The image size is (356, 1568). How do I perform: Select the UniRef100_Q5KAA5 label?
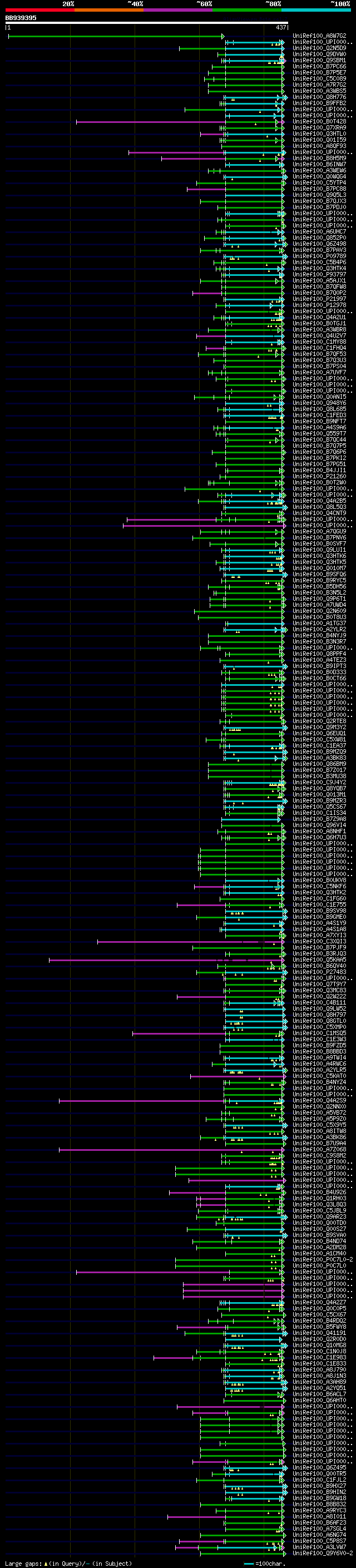[319, 961]
